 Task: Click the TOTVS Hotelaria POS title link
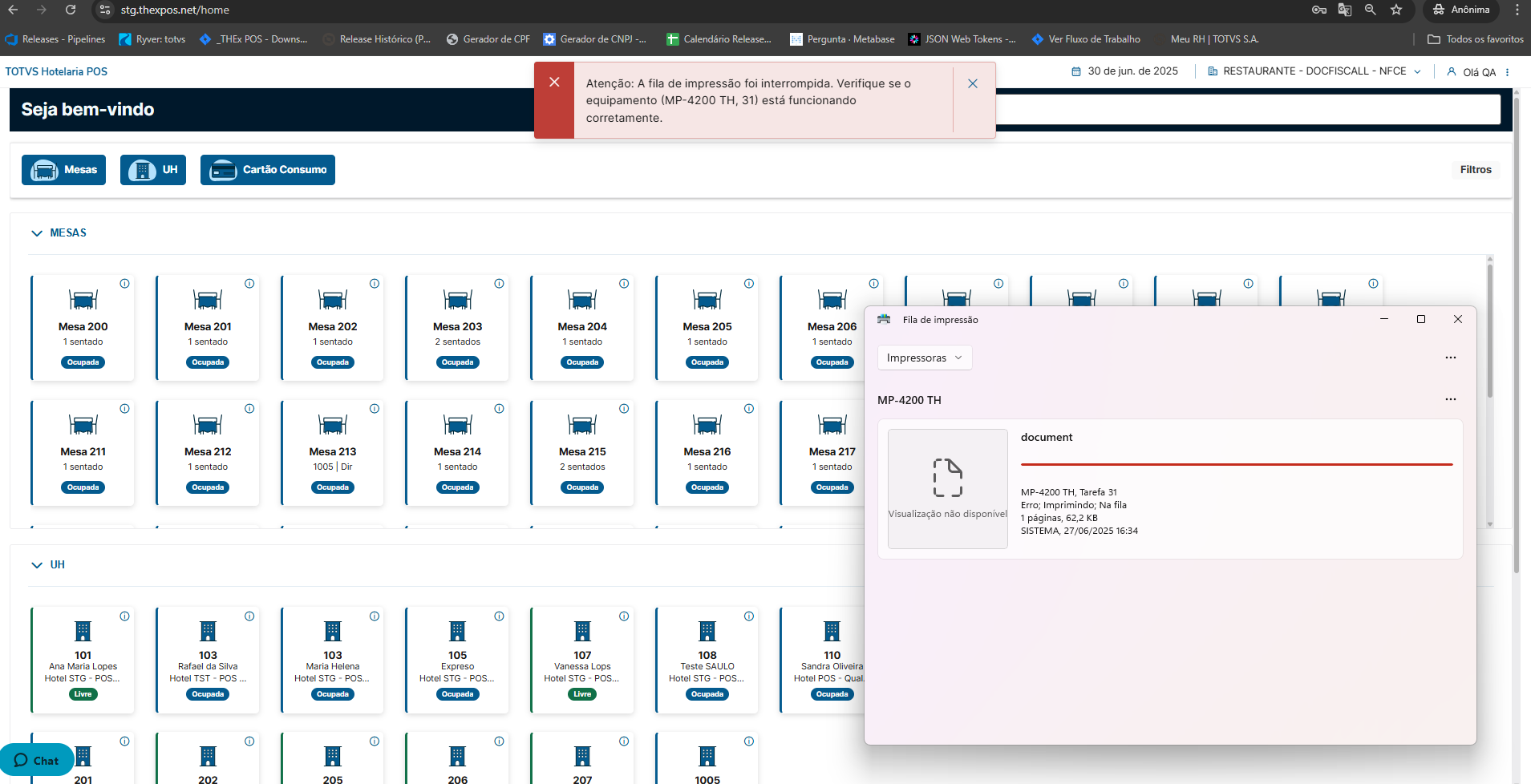(56, 71)
